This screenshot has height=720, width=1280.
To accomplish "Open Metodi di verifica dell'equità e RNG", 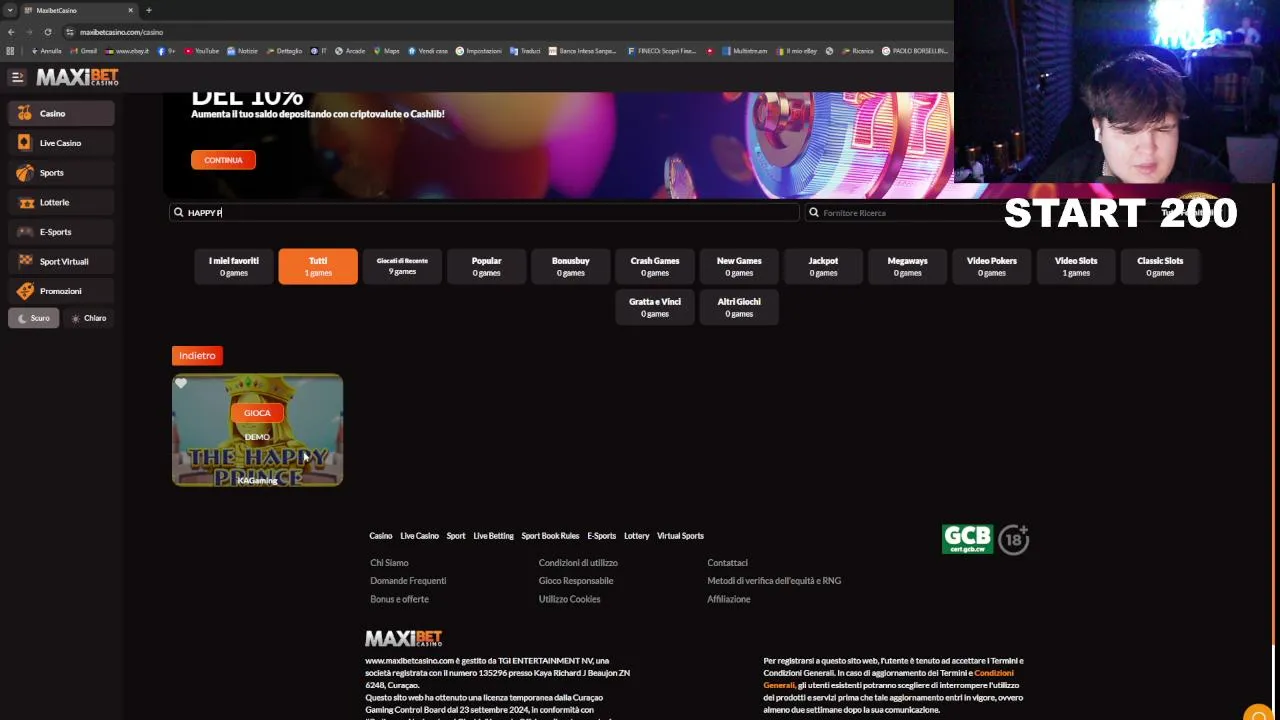I will click(x=774, y=581).
